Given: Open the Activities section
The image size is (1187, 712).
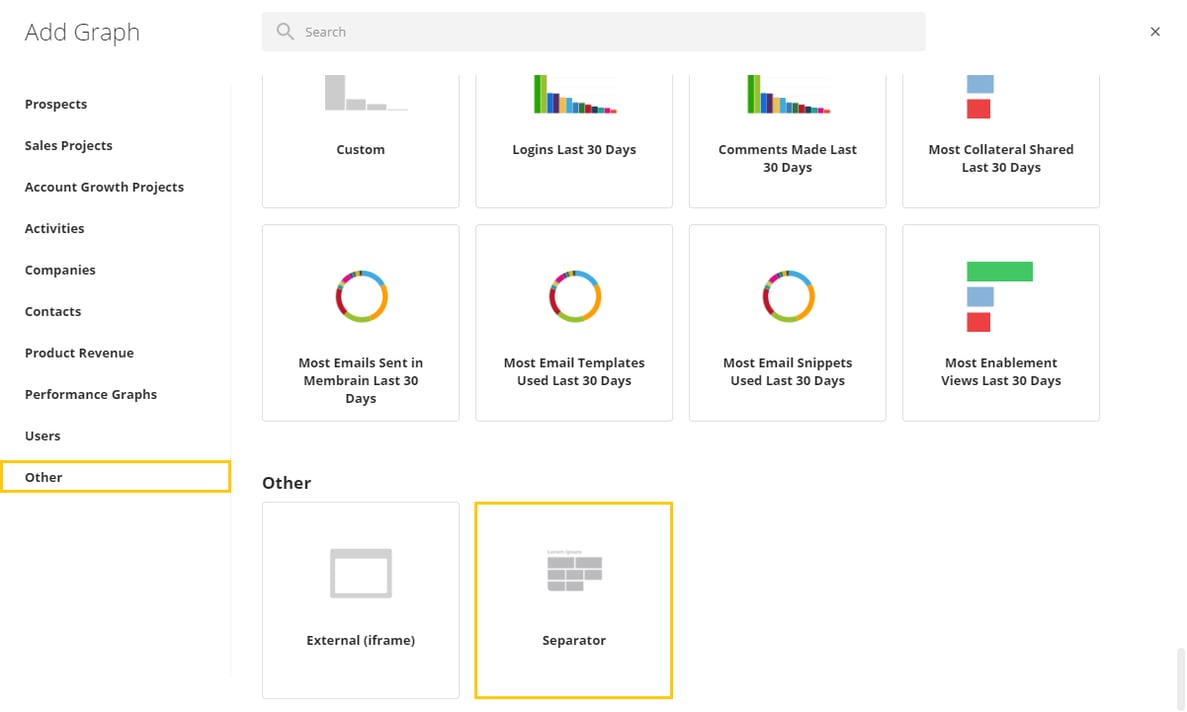Looking at the screenshot, I should (x=54, y=228).
